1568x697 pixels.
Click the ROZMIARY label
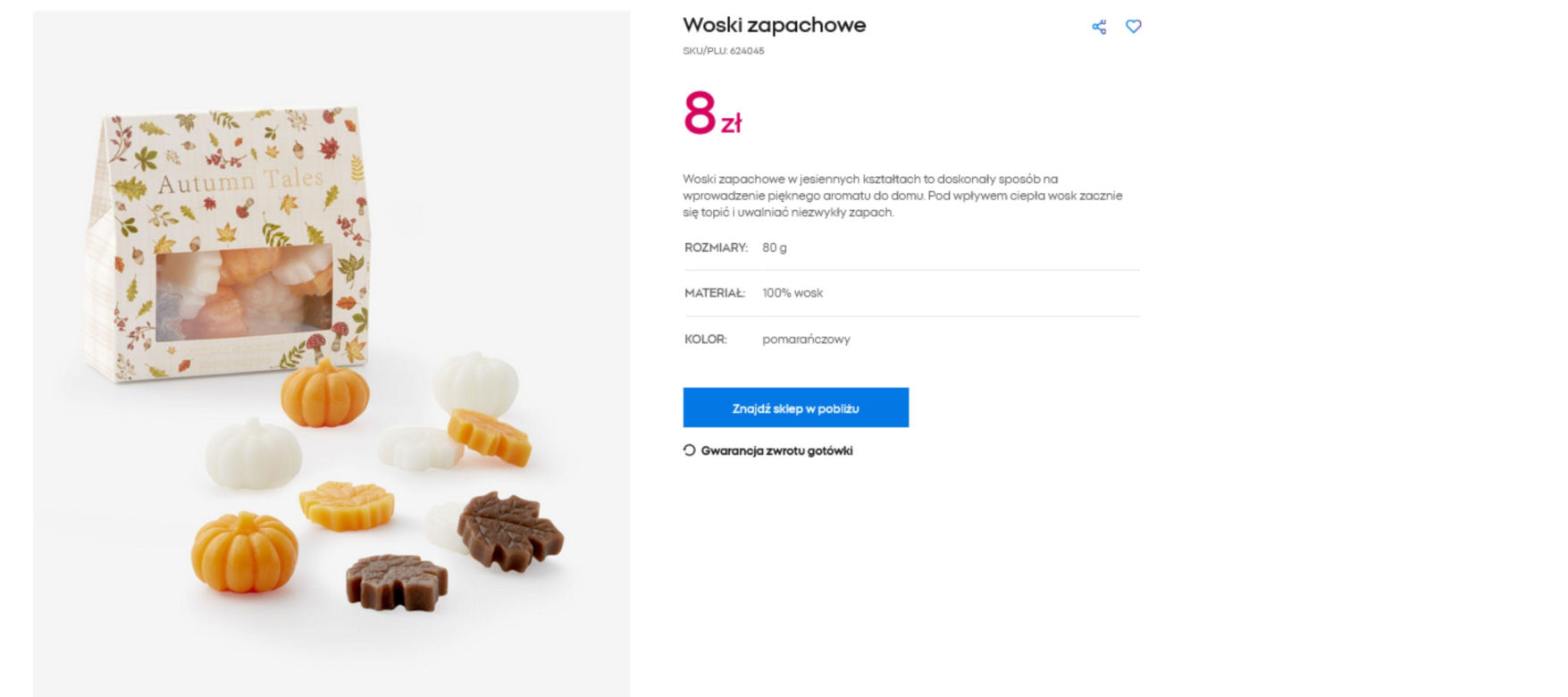[716, 248]
